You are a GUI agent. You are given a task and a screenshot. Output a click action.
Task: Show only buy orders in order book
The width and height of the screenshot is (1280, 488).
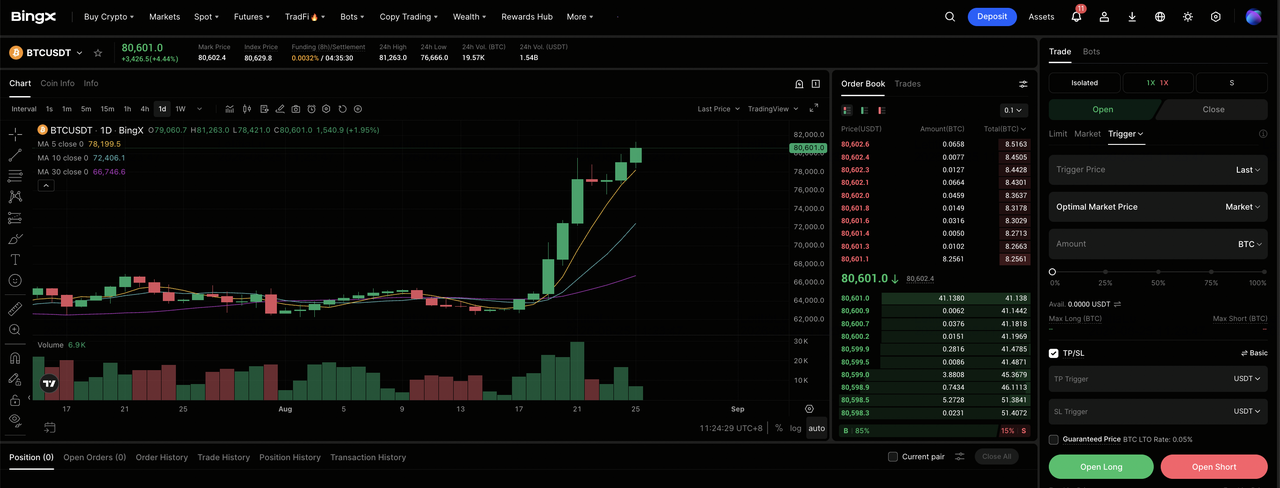point(864,110)
